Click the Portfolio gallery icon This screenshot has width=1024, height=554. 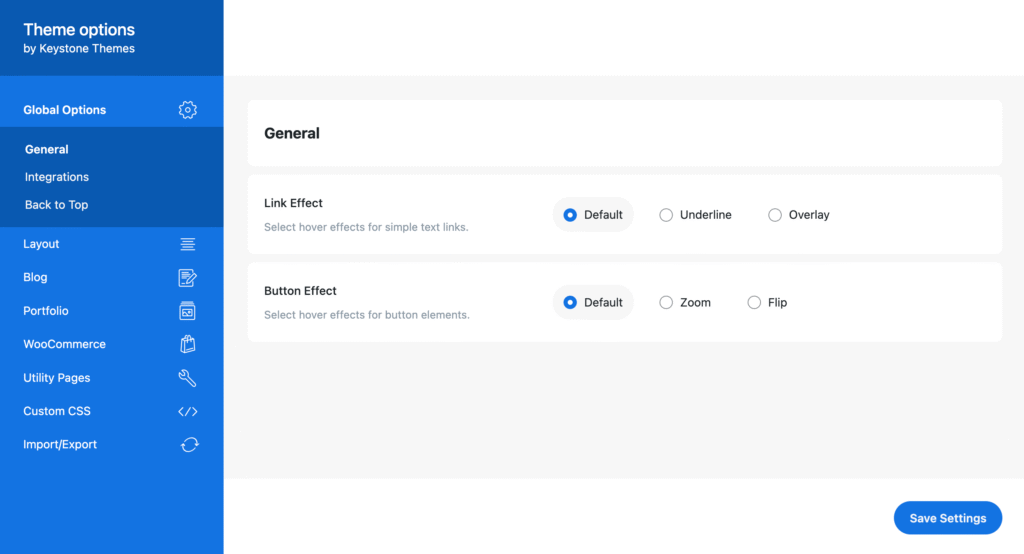[x=187, y=311]
